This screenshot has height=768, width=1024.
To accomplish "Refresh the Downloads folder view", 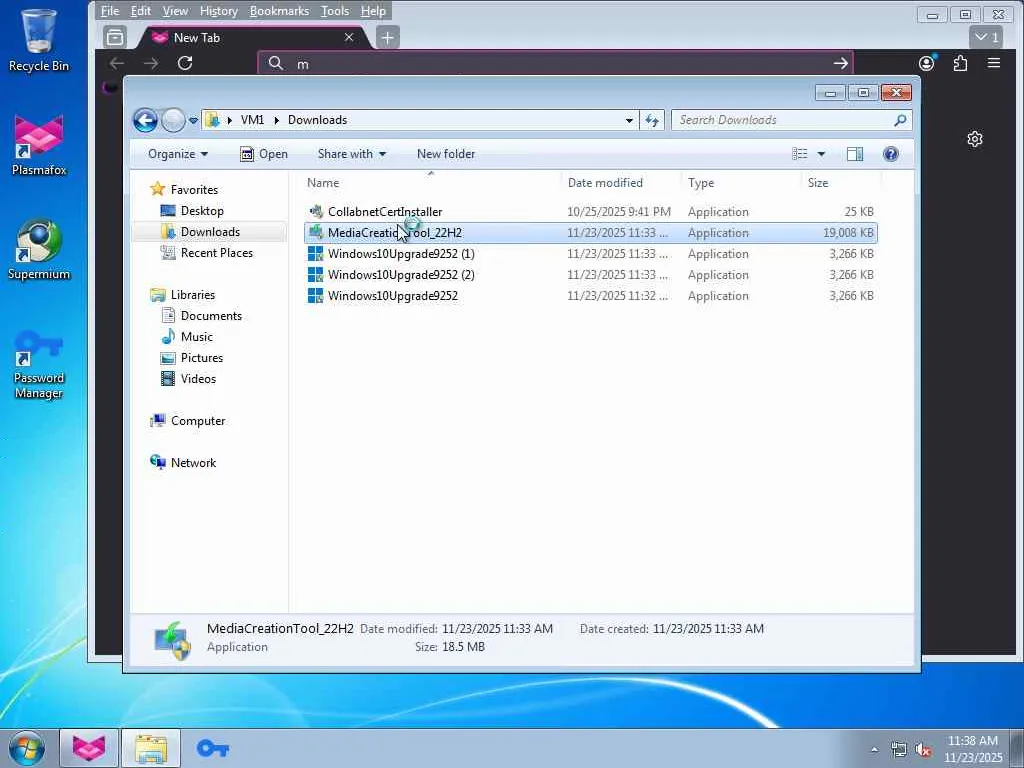I will [x=652, y=120].
